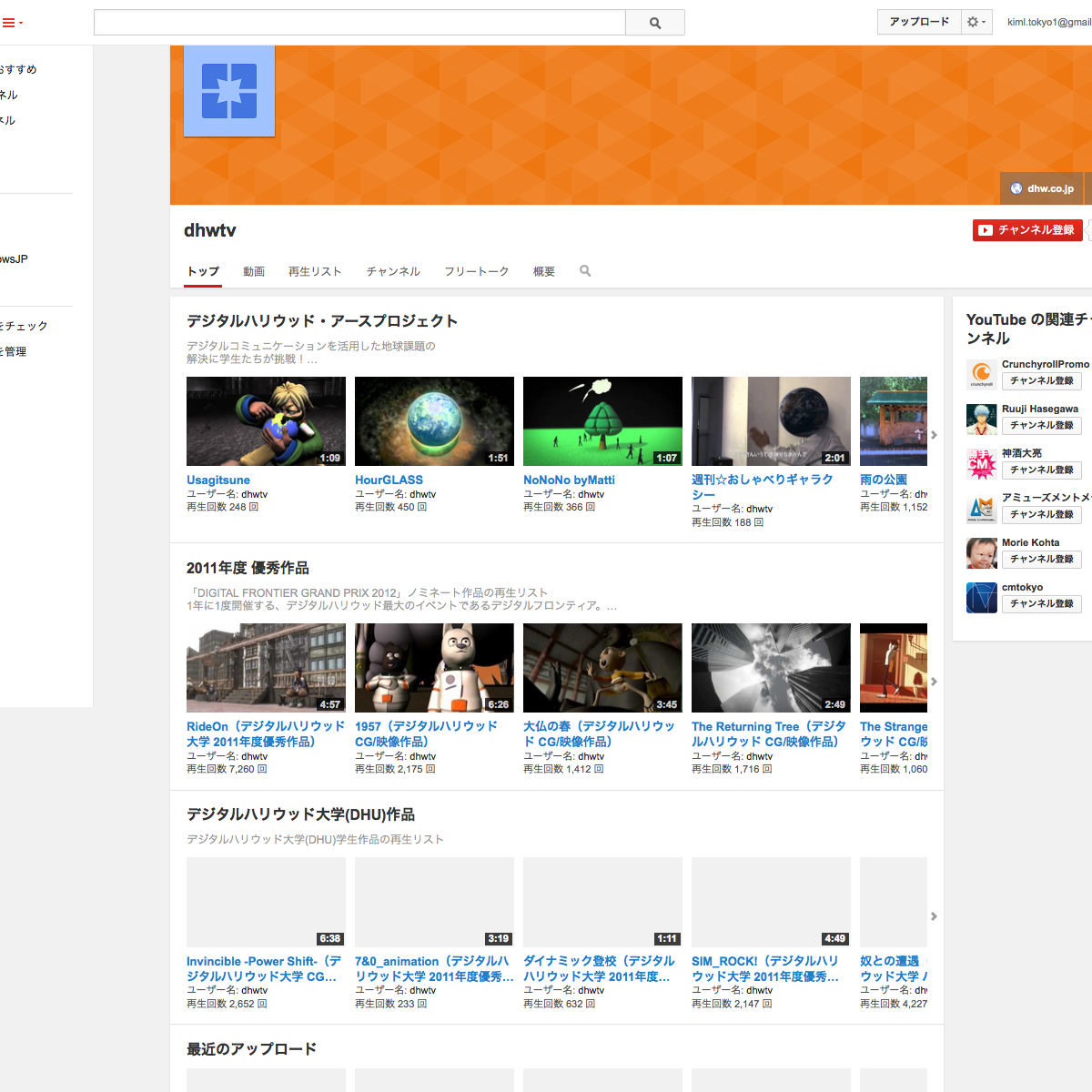Open デジタルハリウッド大学(DHU)作品 playlist heading
1092x1092 pixels.
300,814
